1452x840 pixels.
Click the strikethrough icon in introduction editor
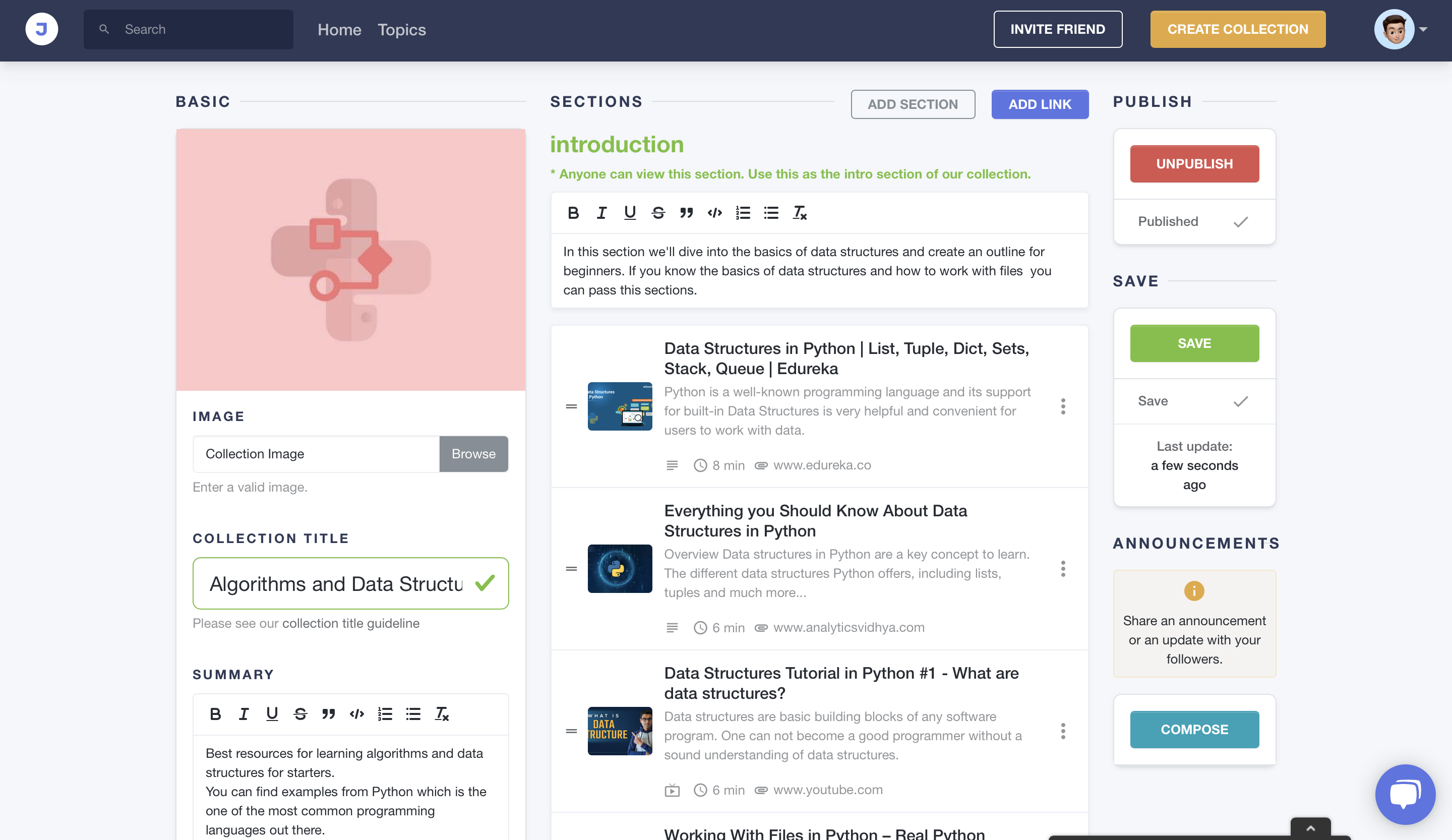coord(658,213)
